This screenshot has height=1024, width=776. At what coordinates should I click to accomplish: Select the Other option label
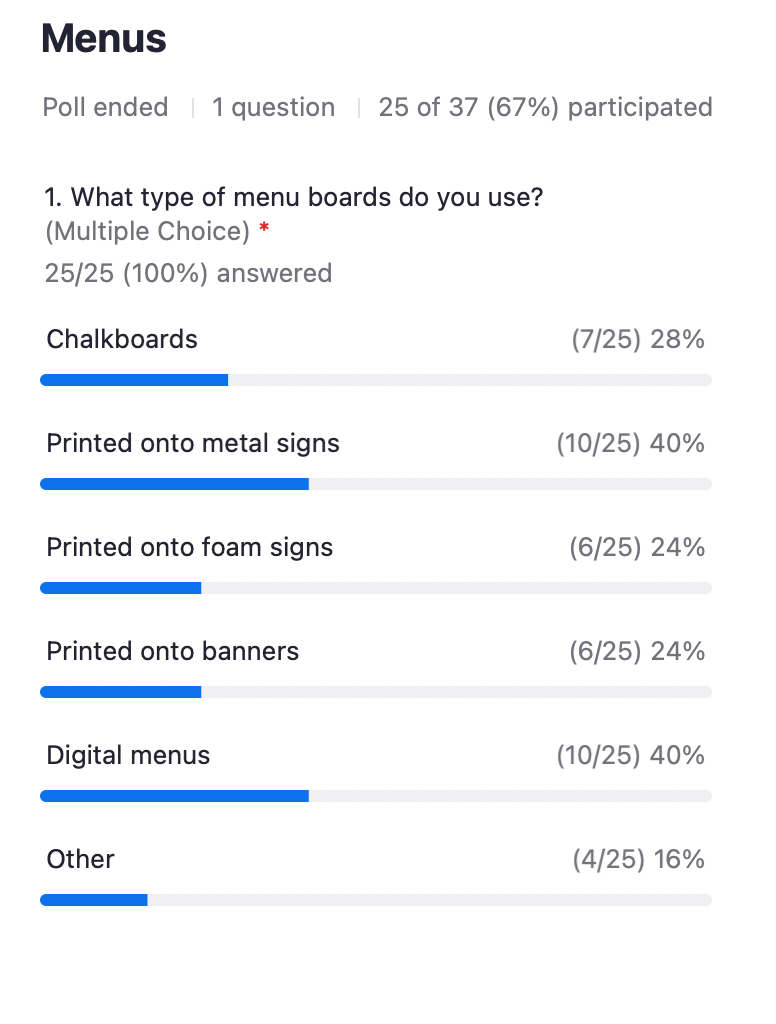[x=81, y=859]
